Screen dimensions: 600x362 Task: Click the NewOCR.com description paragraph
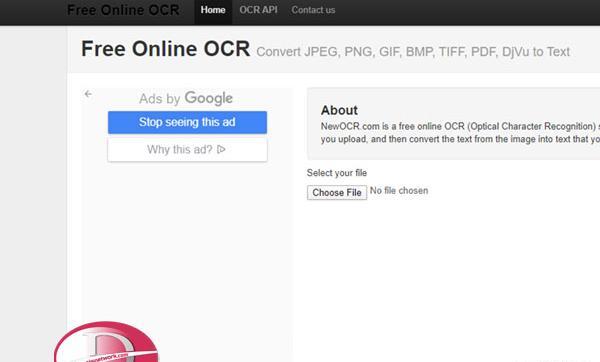point(460,132)
